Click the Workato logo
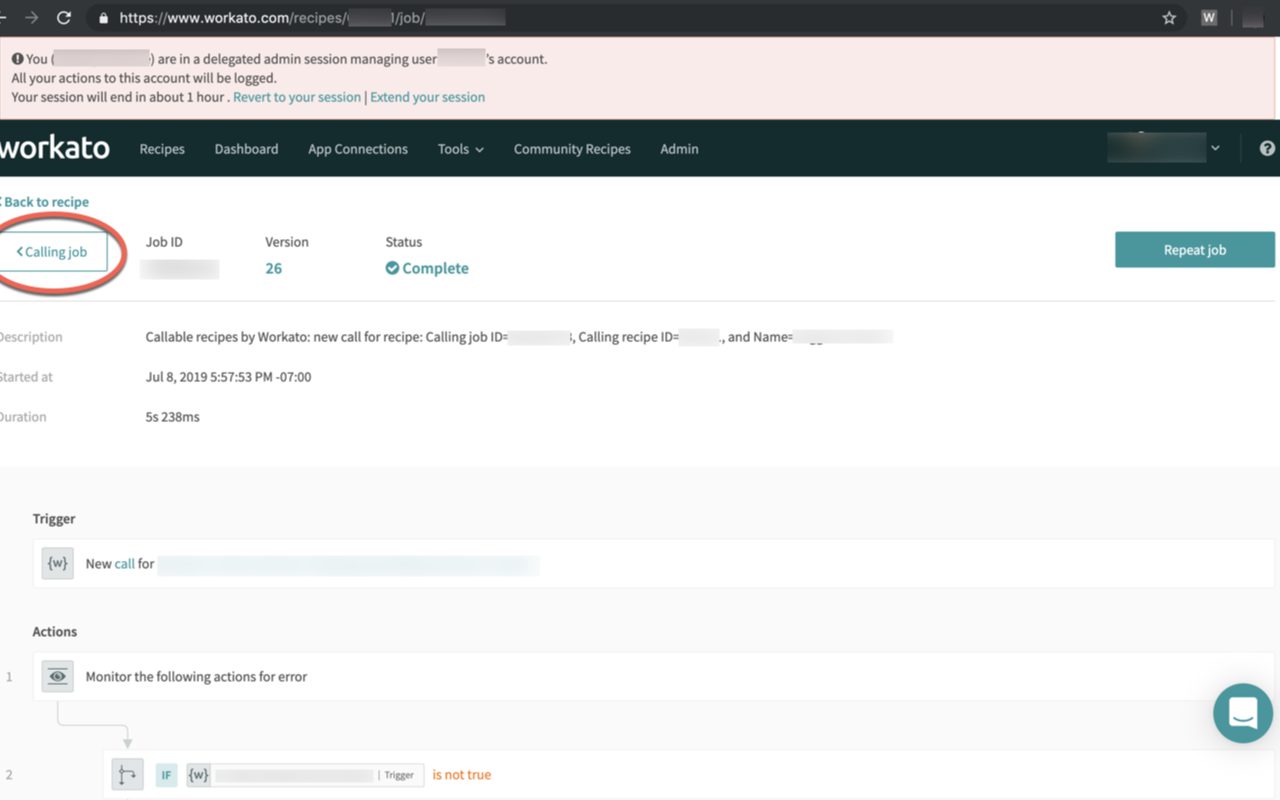1280x800 pixels. coord(55,148)
